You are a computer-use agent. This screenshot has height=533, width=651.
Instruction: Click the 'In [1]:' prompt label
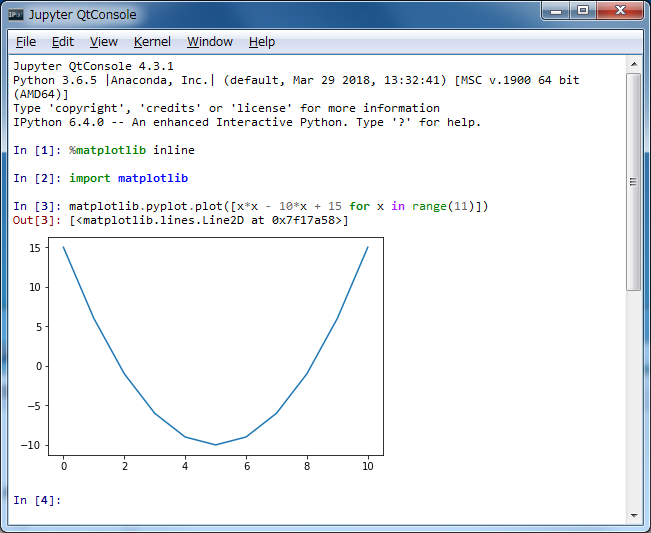[x=37, y=150]
